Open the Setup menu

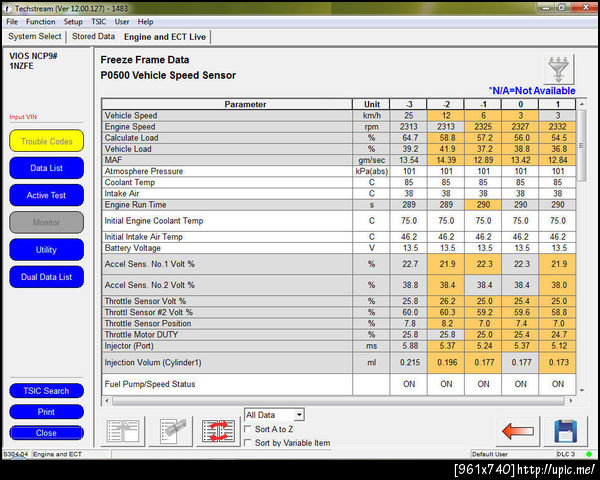coord(73,22)
